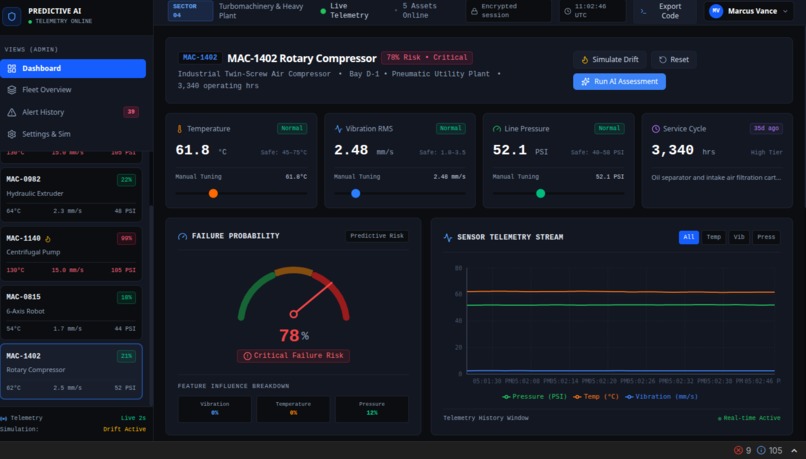This screenshot has width=806, height=459.
Task: Select the All telemetry filter tab
Action: (x=689, y=237)
